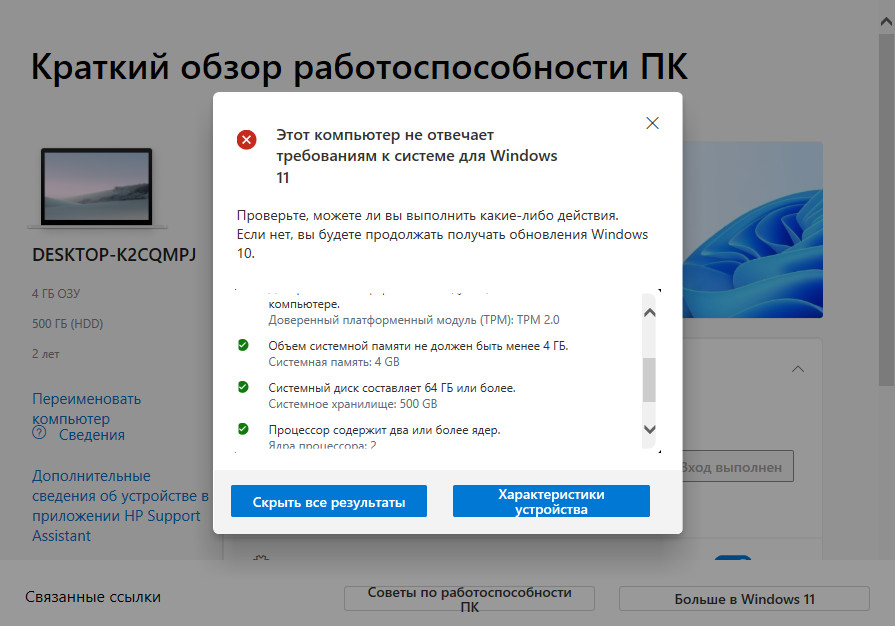
Task: Click the 'Вход выполнен' button in the main window
Action: (737, 467)
